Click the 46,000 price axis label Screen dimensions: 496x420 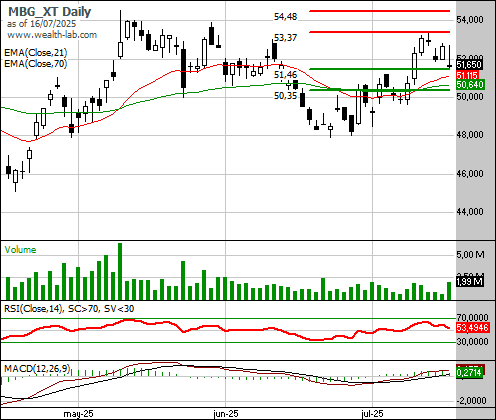(470, 173)
